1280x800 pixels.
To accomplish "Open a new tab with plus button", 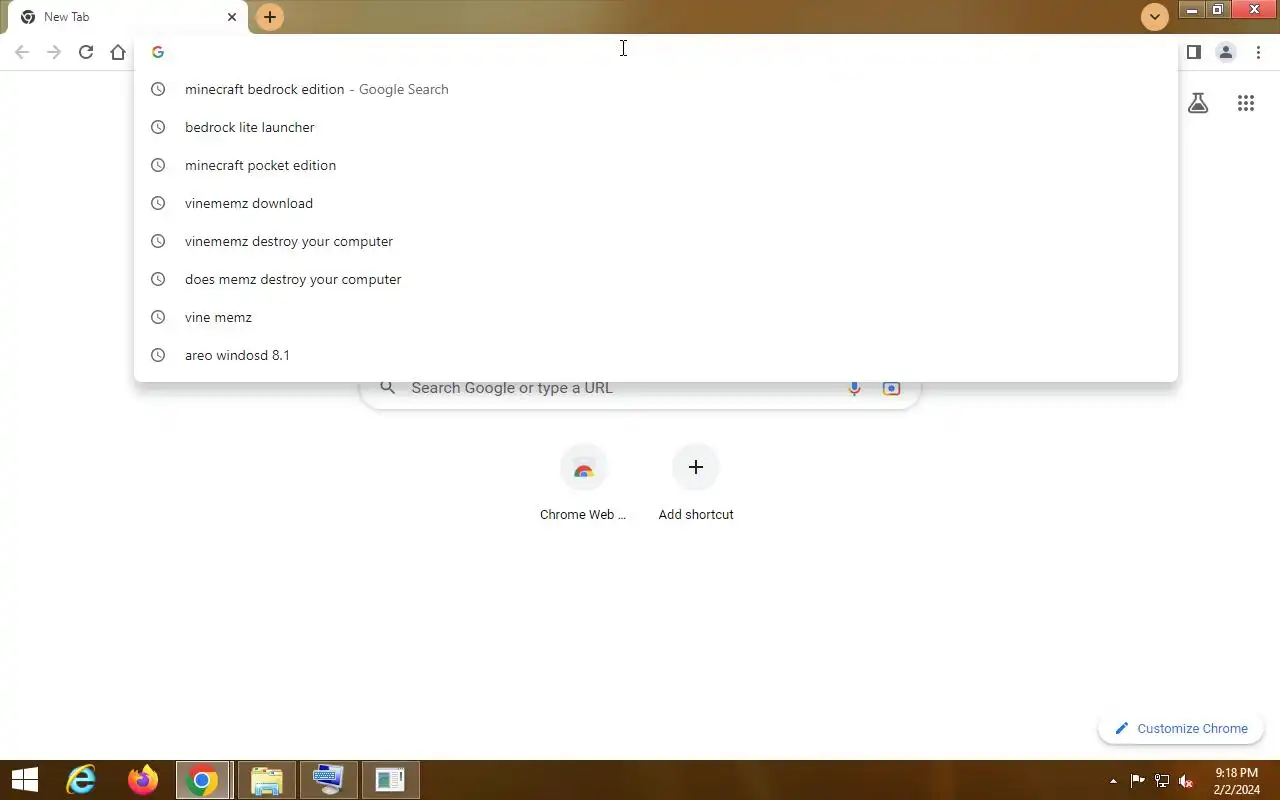I will click(x=270, y=17).
